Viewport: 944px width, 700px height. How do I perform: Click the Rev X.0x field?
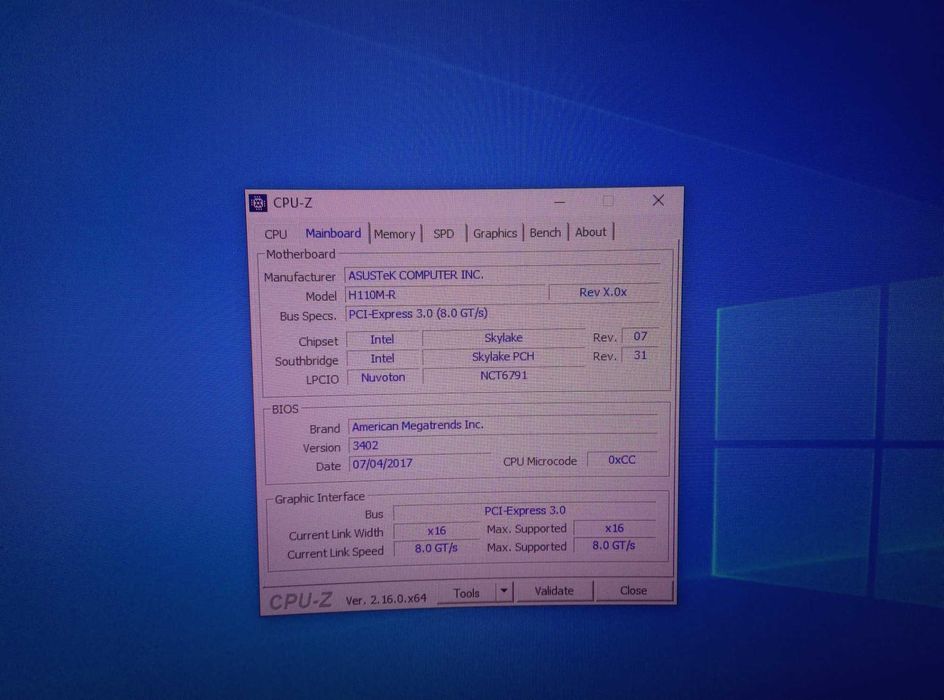pyautogui.click(x=603, y=292)
